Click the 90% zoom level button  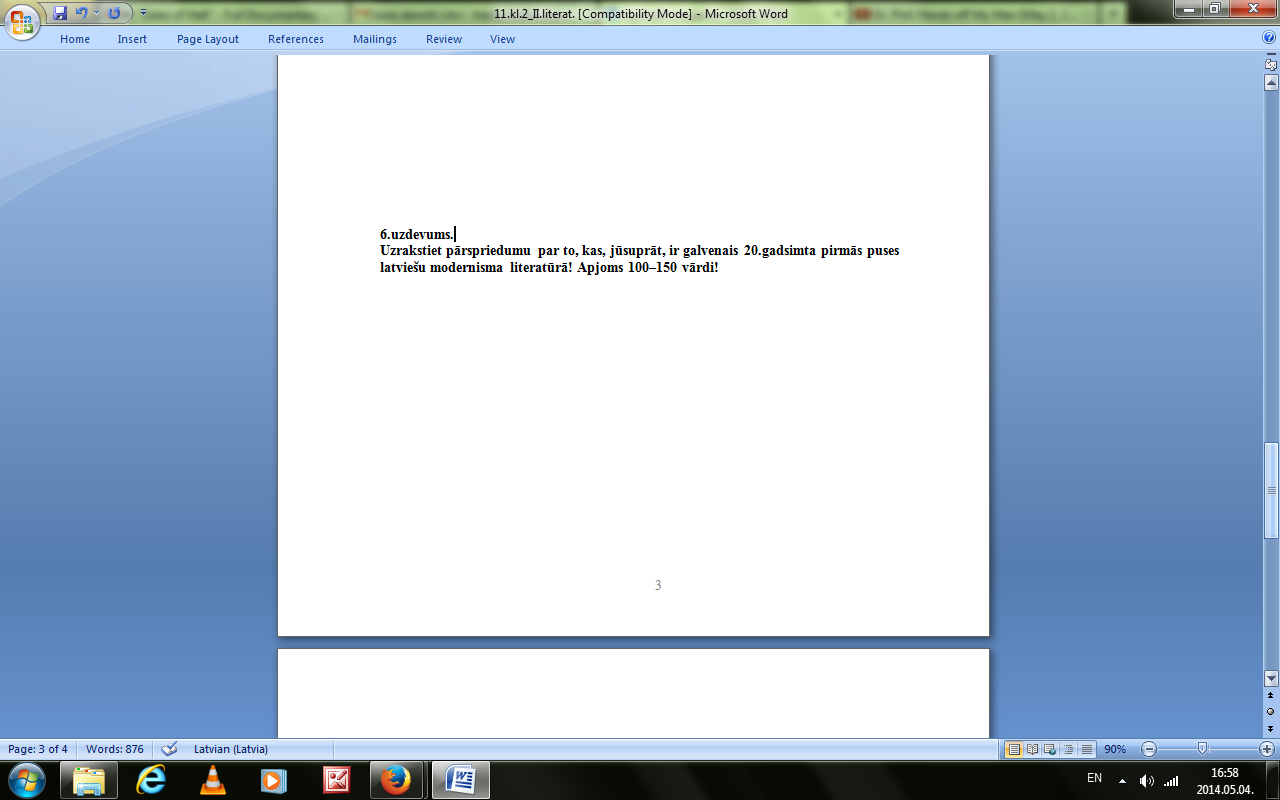click(1113, 749)
